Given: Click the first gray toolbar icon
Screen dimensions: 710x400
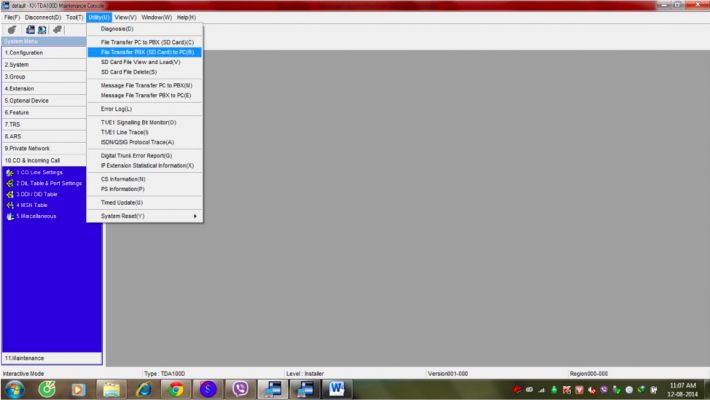Looking at the screenshot, I should coord(12,30).
